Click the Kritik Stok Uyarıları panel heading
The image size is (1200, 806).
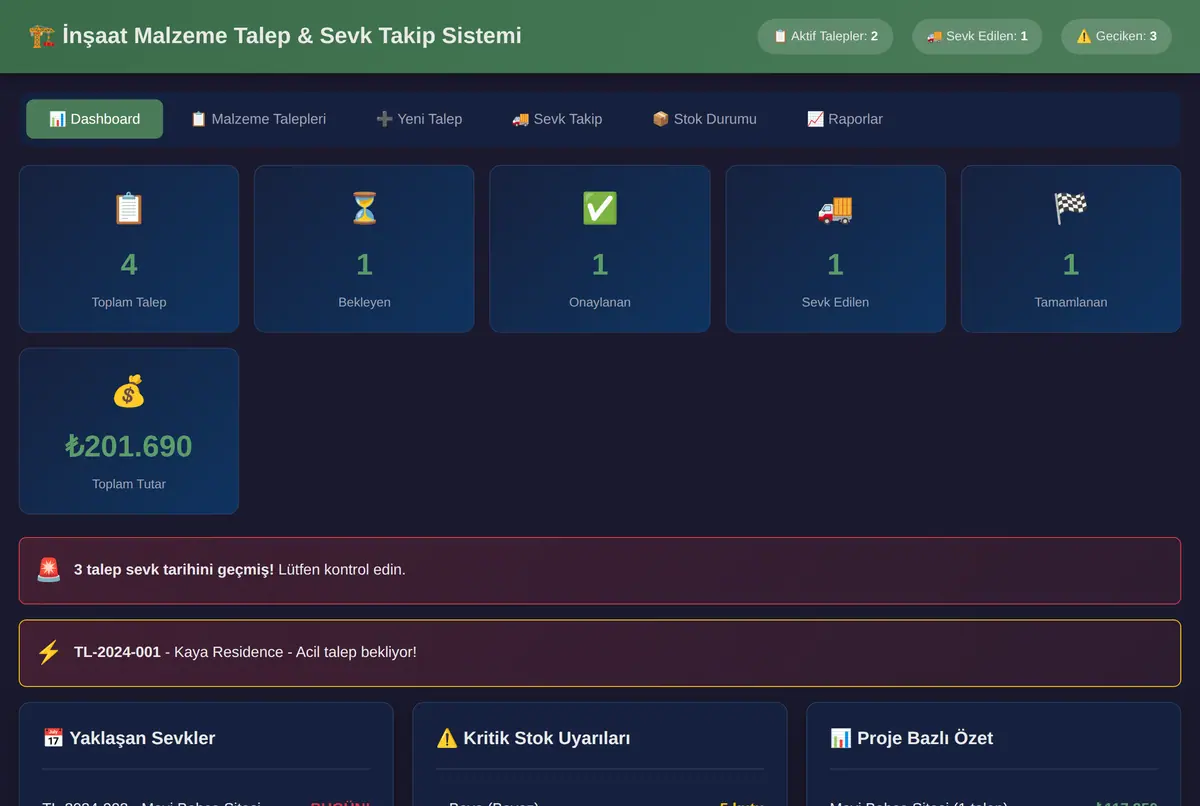547,738
